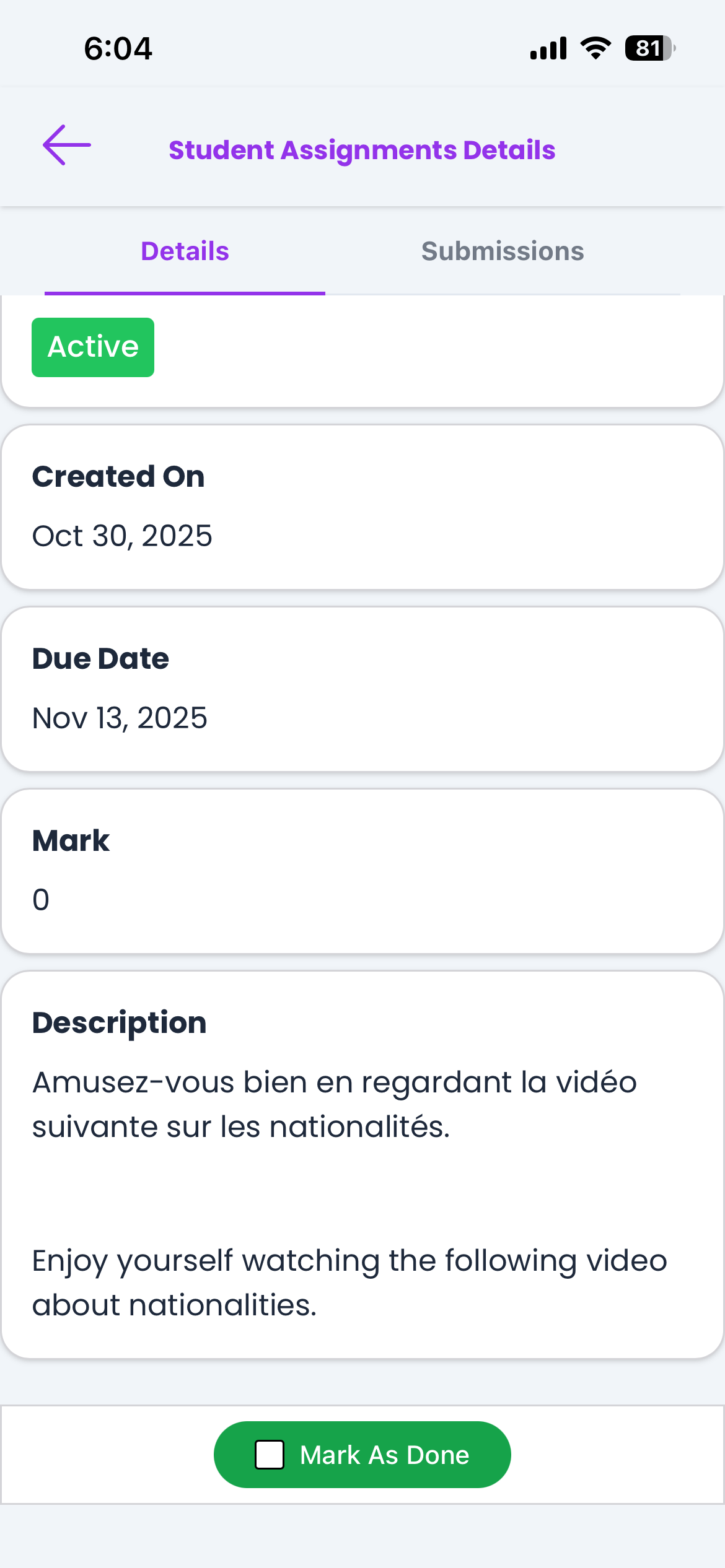Tap the Oct 30, 2025 created date

tap(122, 536)
